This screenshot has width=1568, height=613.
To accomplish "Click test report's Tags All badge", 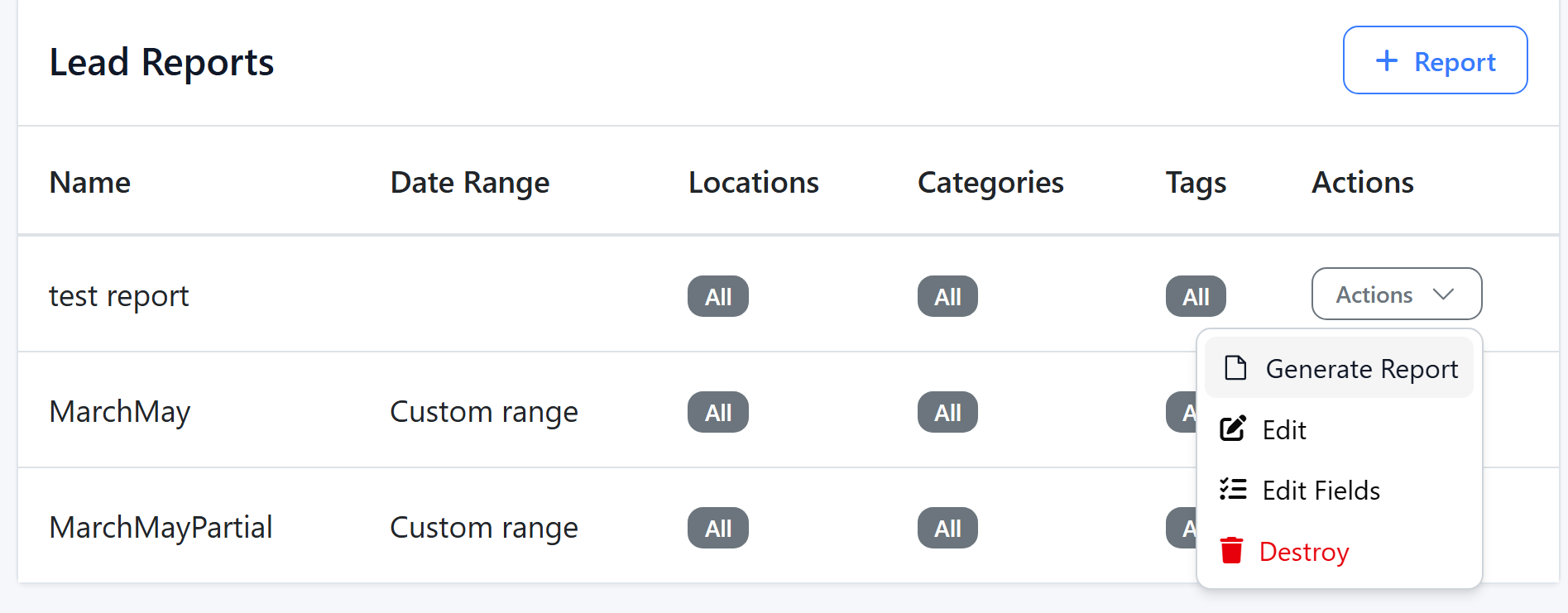I will click(x=1196, y=296).
